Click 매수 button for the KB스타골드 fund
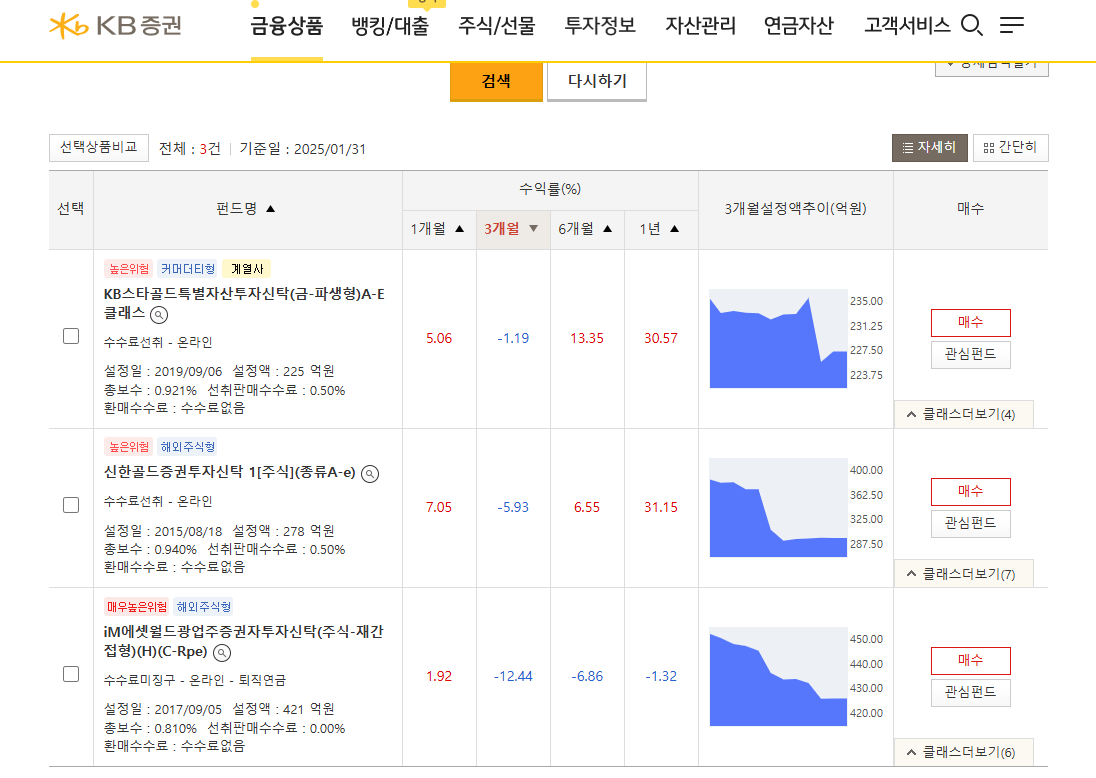This screenshot has height=778, width=1096. (x=970, y=323)
